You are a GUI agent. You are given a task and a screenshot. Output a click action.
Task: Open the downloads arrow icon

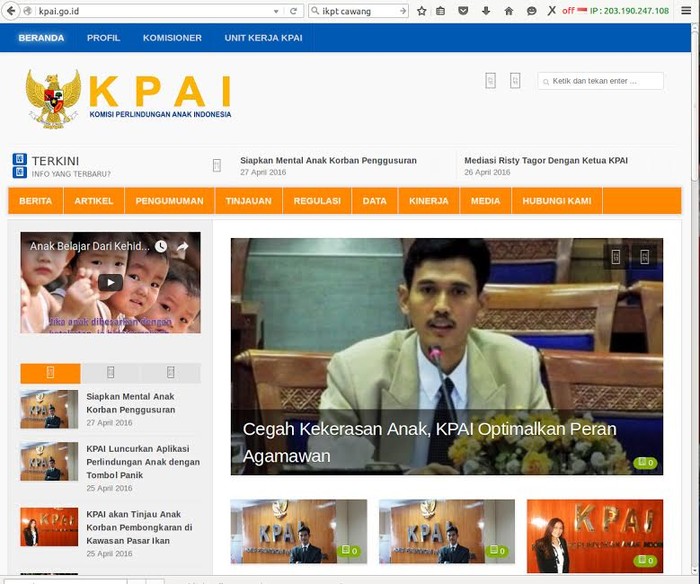point(486,11)
